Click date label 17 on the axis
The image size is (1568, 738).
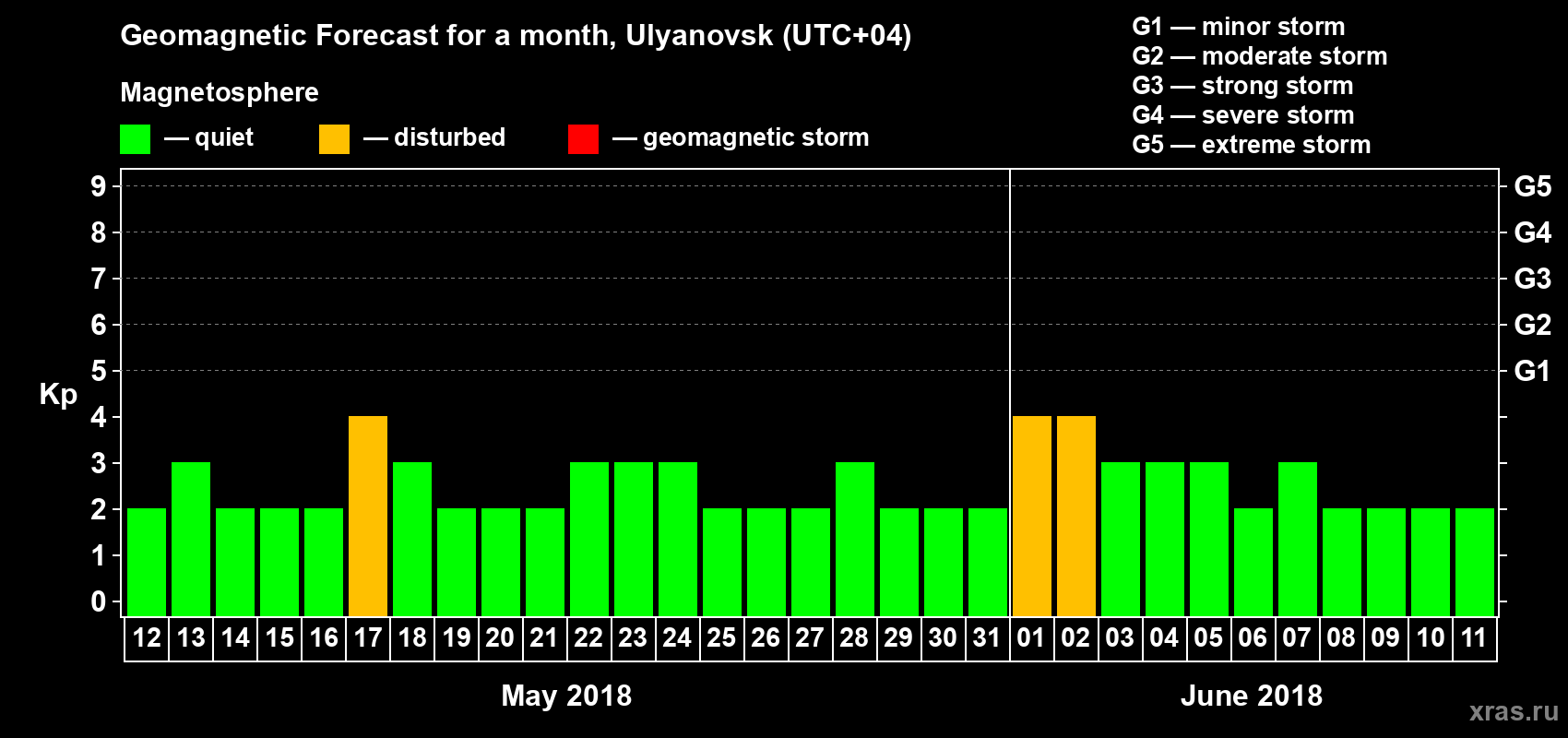click(368, 637)
